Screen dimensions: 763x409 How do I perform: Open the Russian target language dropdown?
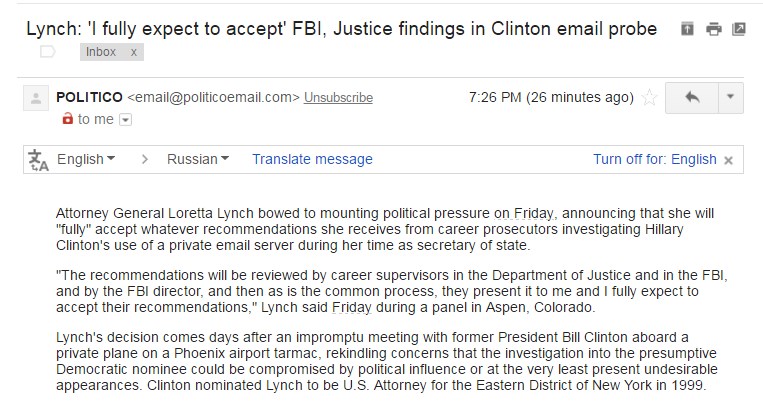coord(198,160)
